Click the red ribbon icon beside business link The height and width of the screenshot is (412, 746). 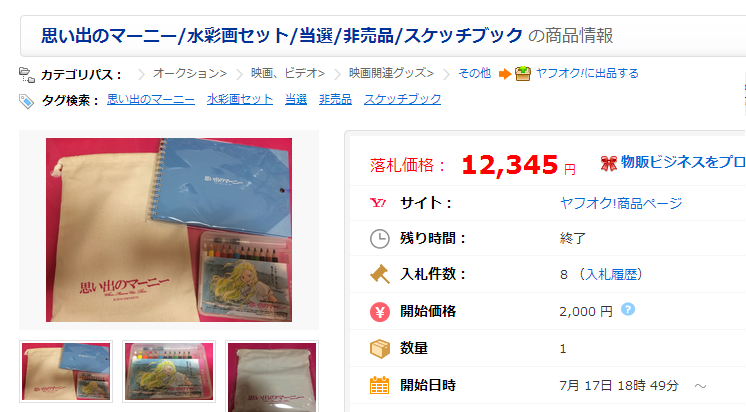[609, 163]
